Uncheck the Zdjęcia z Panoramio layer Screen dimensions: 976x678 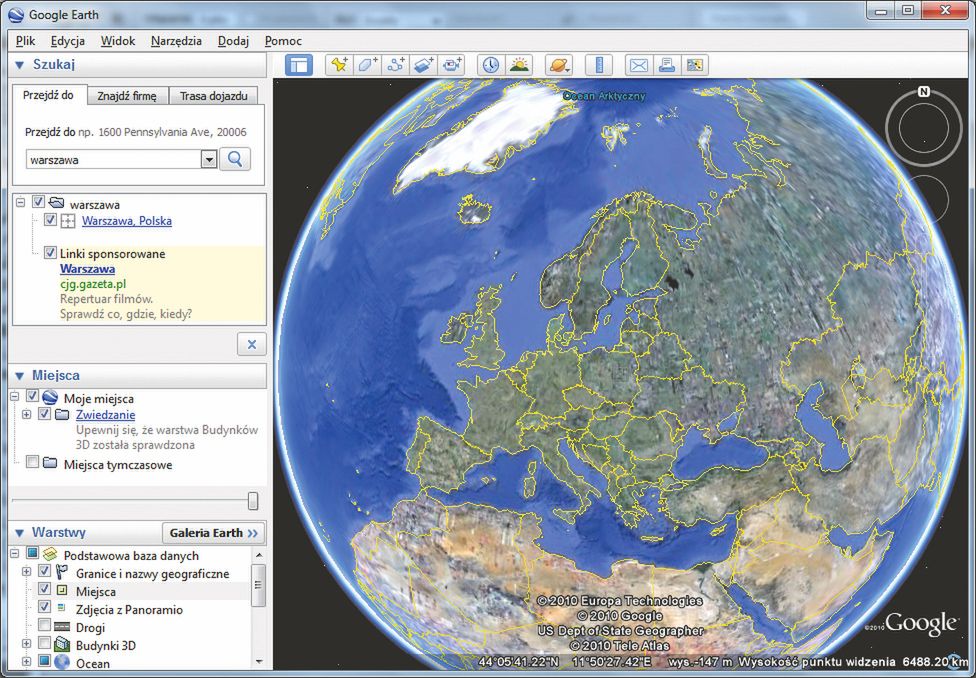pyautogui.click(x=44, y=608)
